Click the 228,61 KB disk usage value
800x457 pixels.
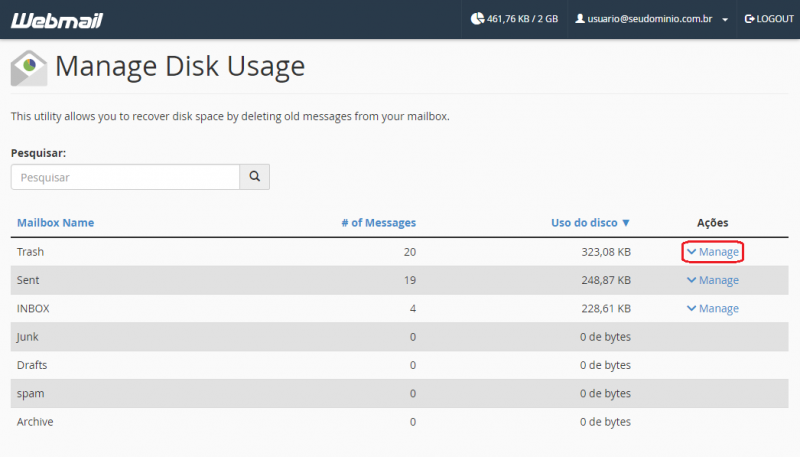tap(606, 309)
